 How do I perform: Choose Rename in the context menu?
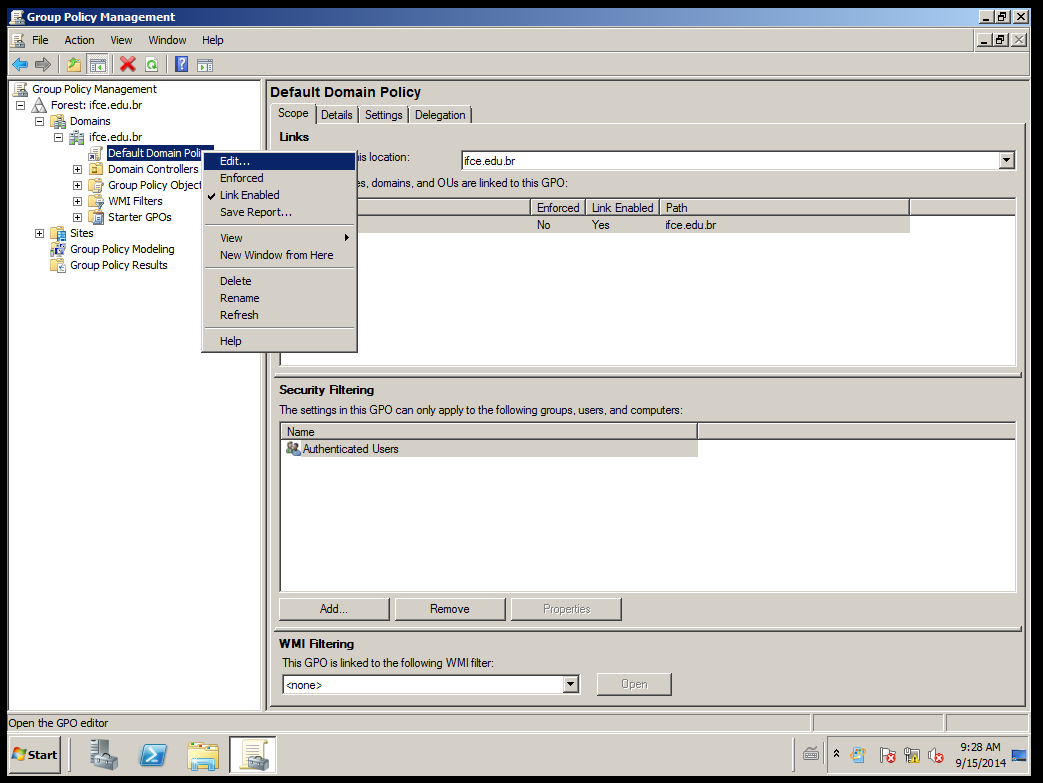[x=279, y=298]
